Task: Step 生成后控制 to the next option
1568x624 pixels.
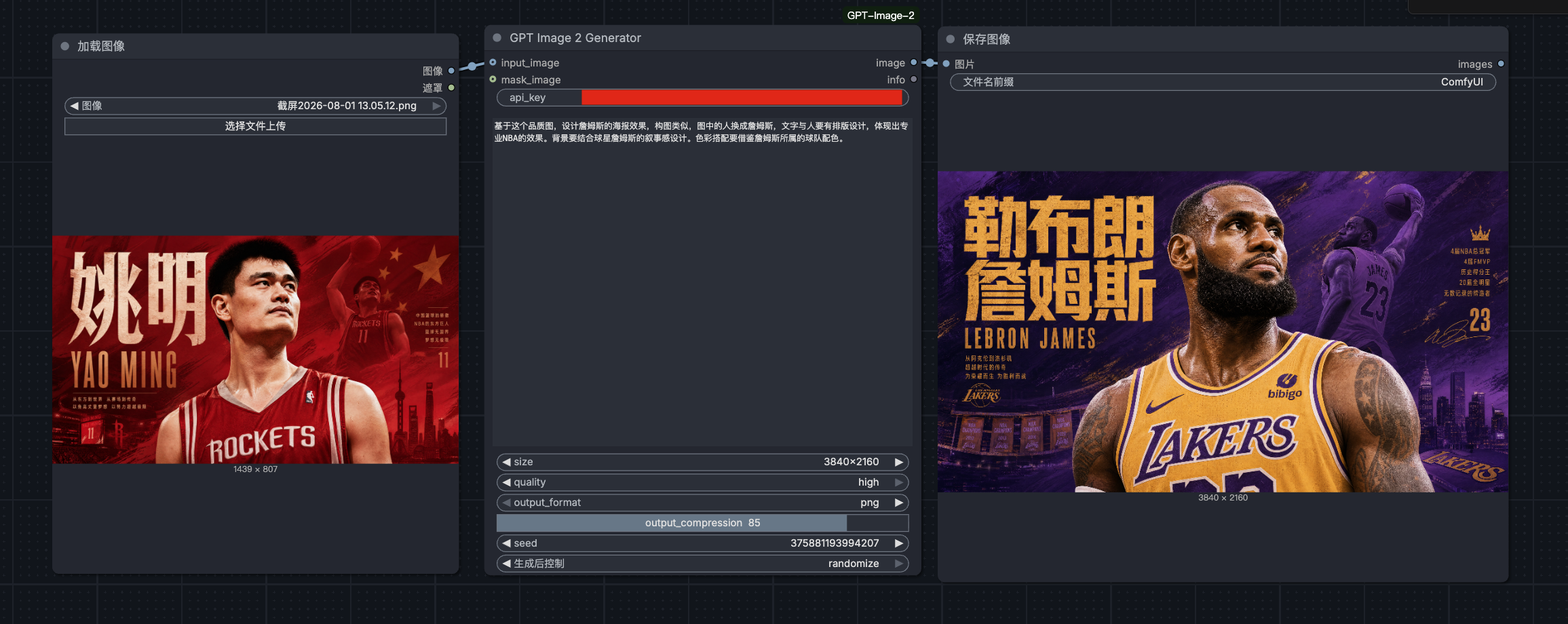Action: tap(899, 564)
